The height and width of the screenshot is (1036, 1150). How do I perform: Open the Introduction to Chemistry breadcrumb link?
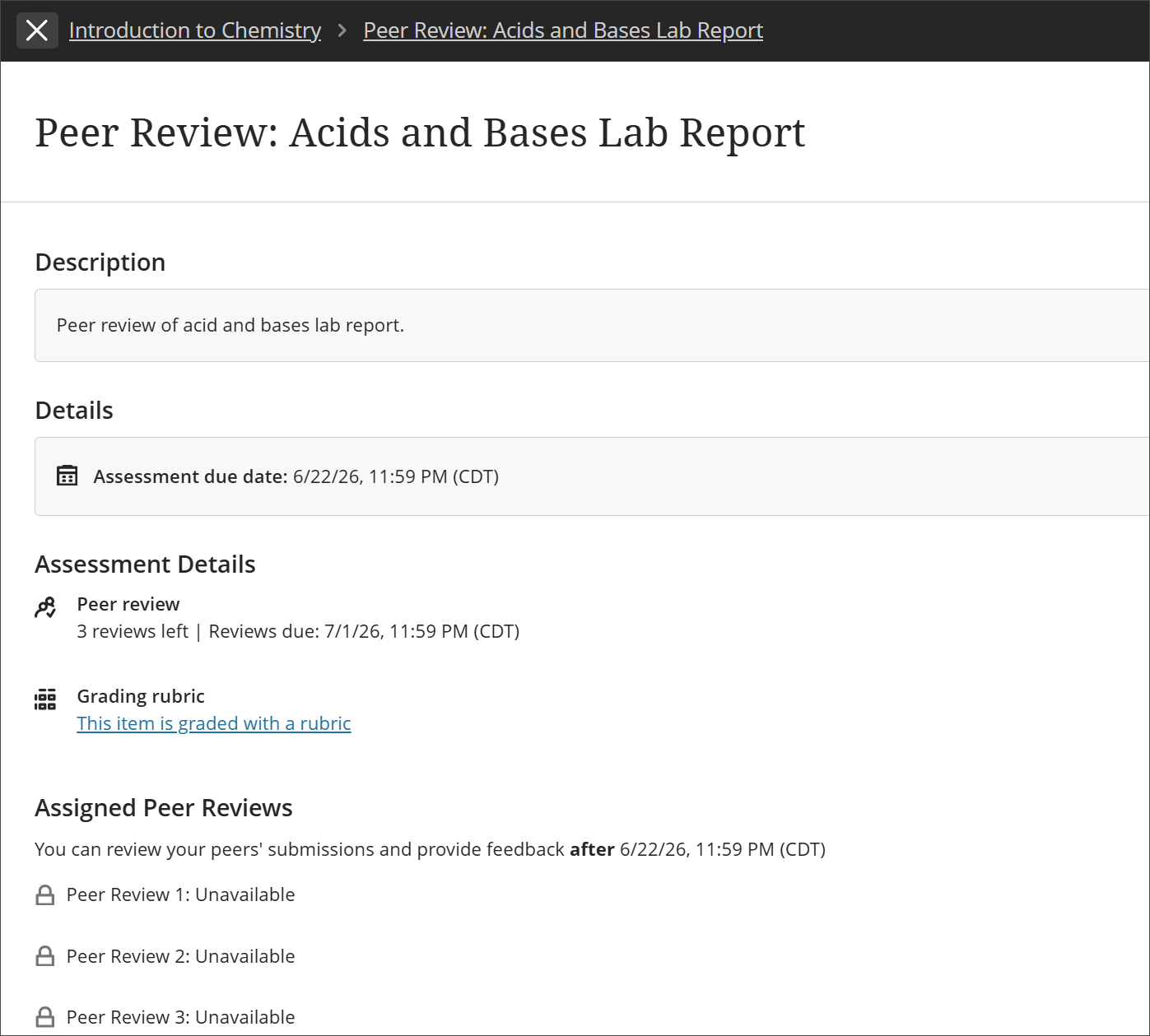tap(195, 30)
